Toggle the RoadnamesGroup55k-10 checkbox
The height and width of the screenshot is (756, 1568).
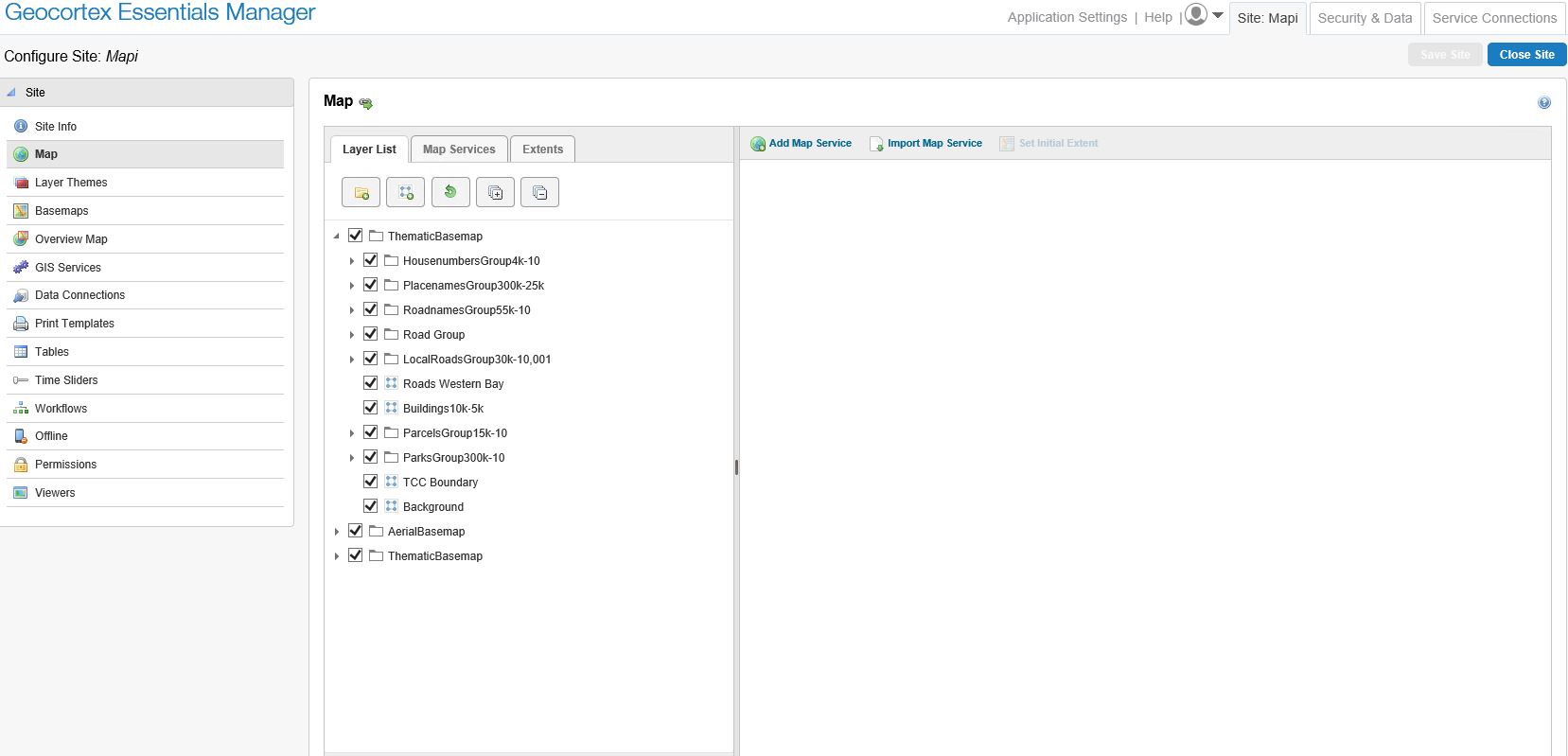tap(371, 309)
